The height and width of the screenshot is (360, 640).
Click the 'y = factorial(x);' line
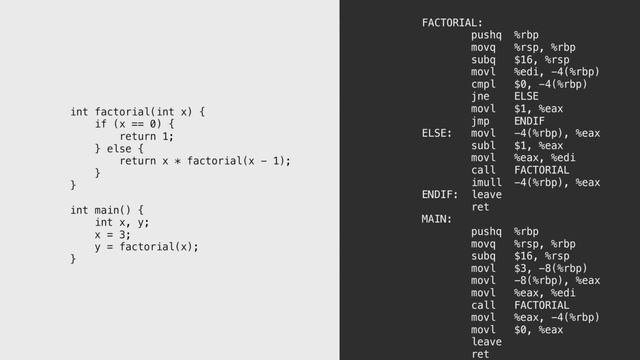147,247
